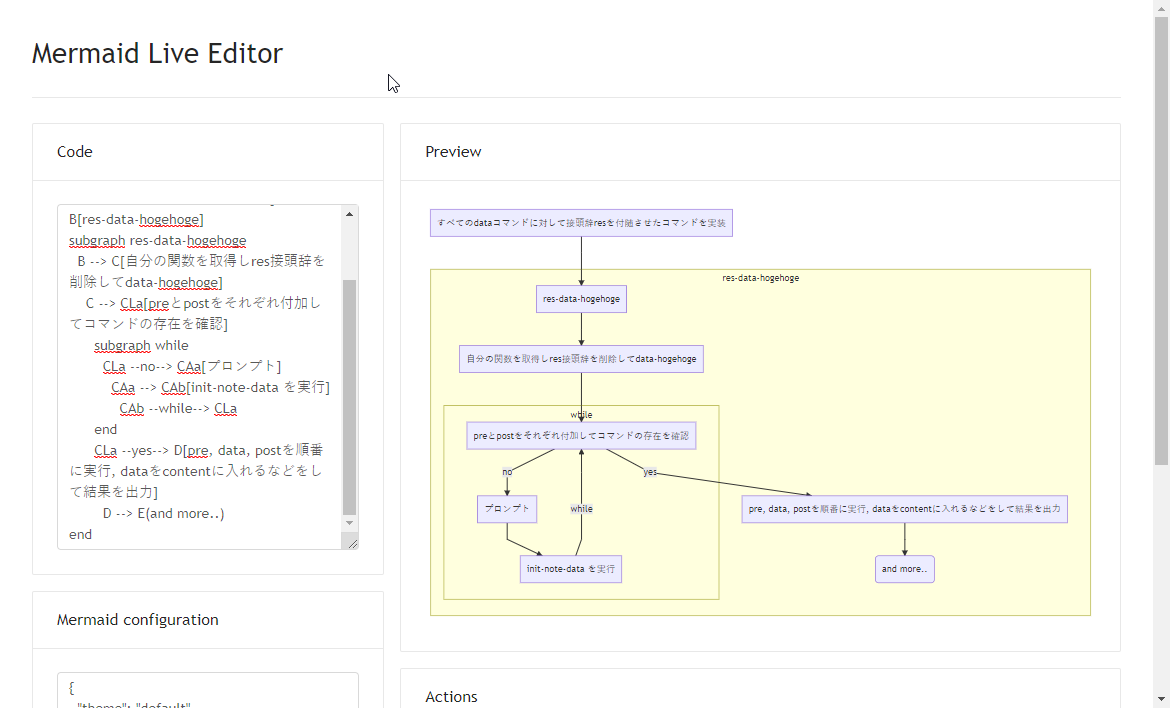Click the 'init-note-data を実行' node
This screenshot has width=1170, height=708.
tap(570, 569)
